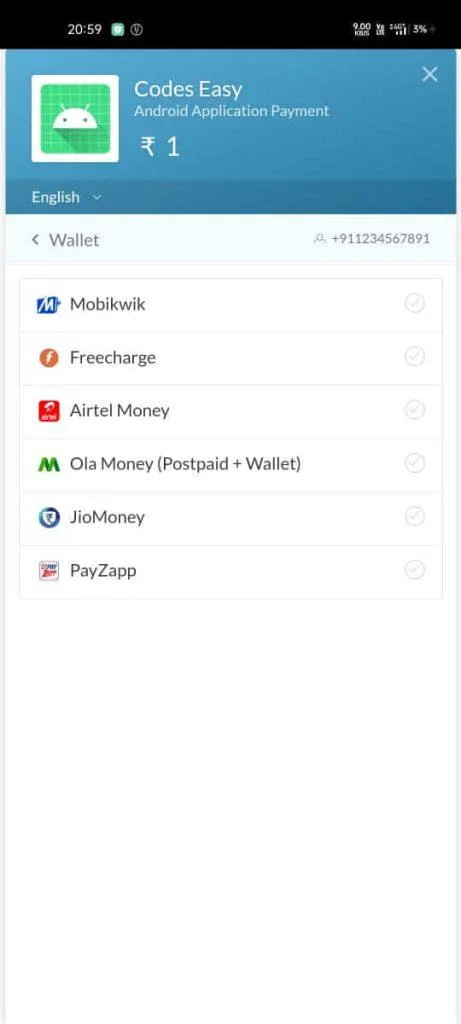The image size is (461, 1024).
Task: Tap the Airtel Money red logo
Action: pyautogui.click(x=49, y=411)
